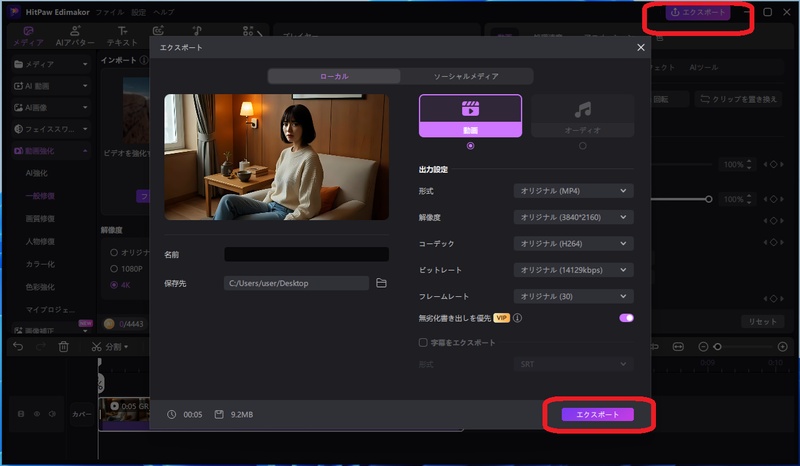Select 一般修復 in the sidebar list
This screenshot has height=466, width=800.
(40, 196)
